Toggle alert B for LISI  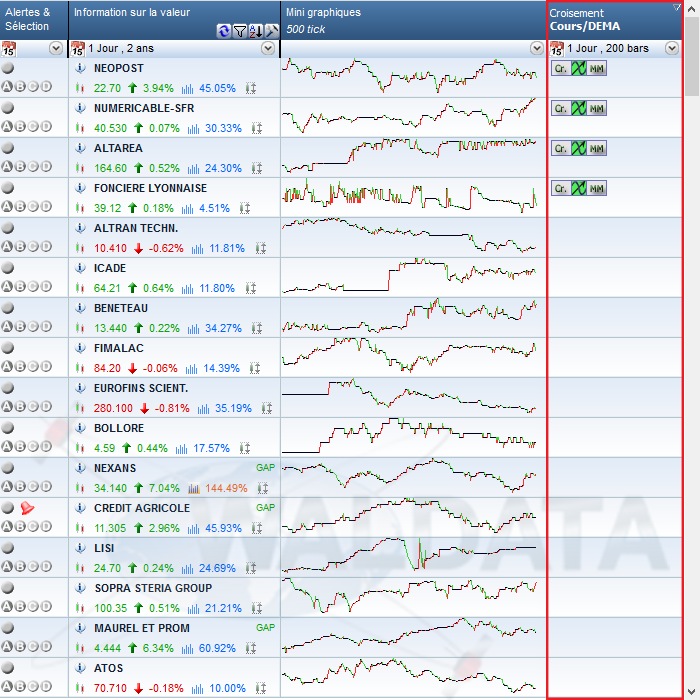[x=20, y=566]
